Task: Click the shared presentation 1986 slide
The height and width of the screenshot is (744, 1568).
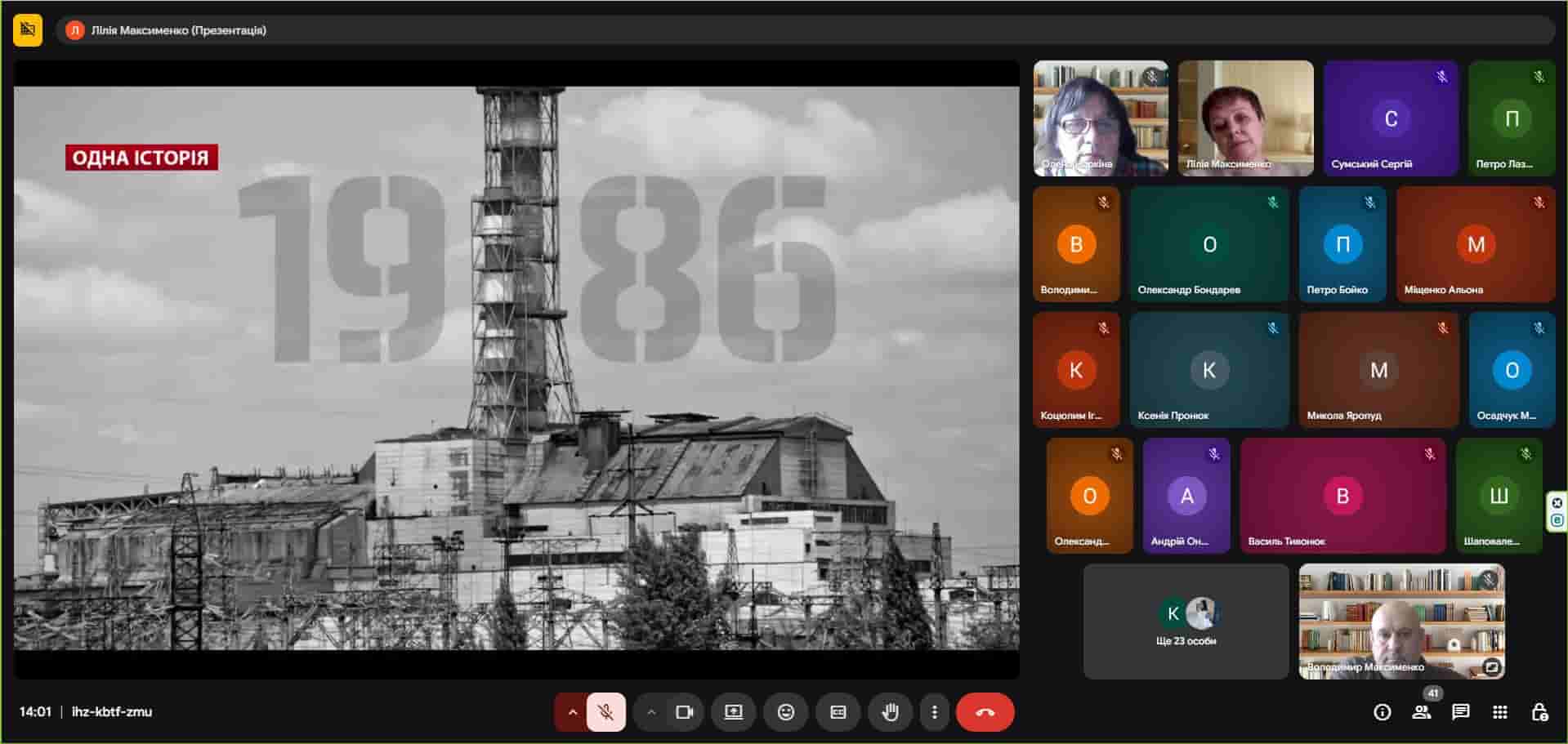Action: click(x=516, y=368)
